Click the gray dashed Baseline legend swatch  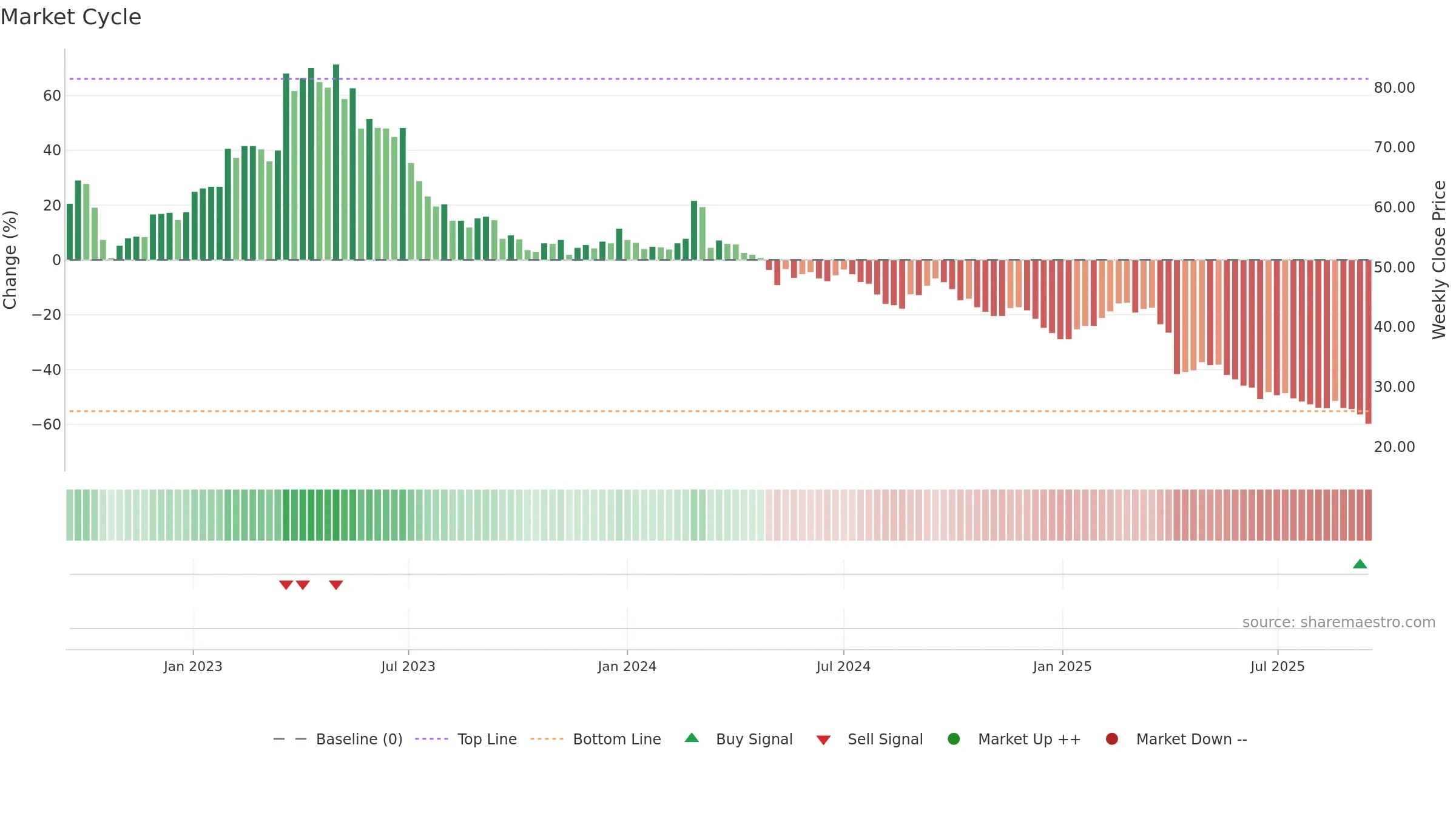290,739
